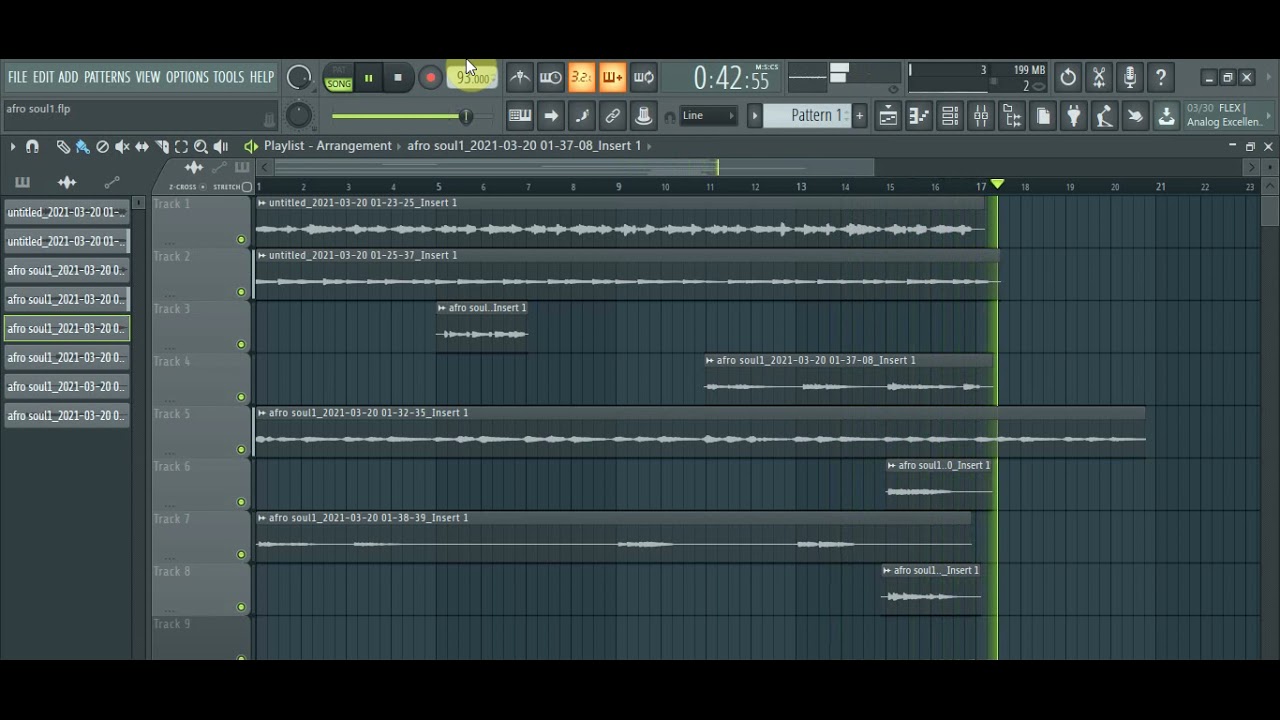Screen dimensions: 1280x720
Task: Click the red record button
Action: coord(430,78)
